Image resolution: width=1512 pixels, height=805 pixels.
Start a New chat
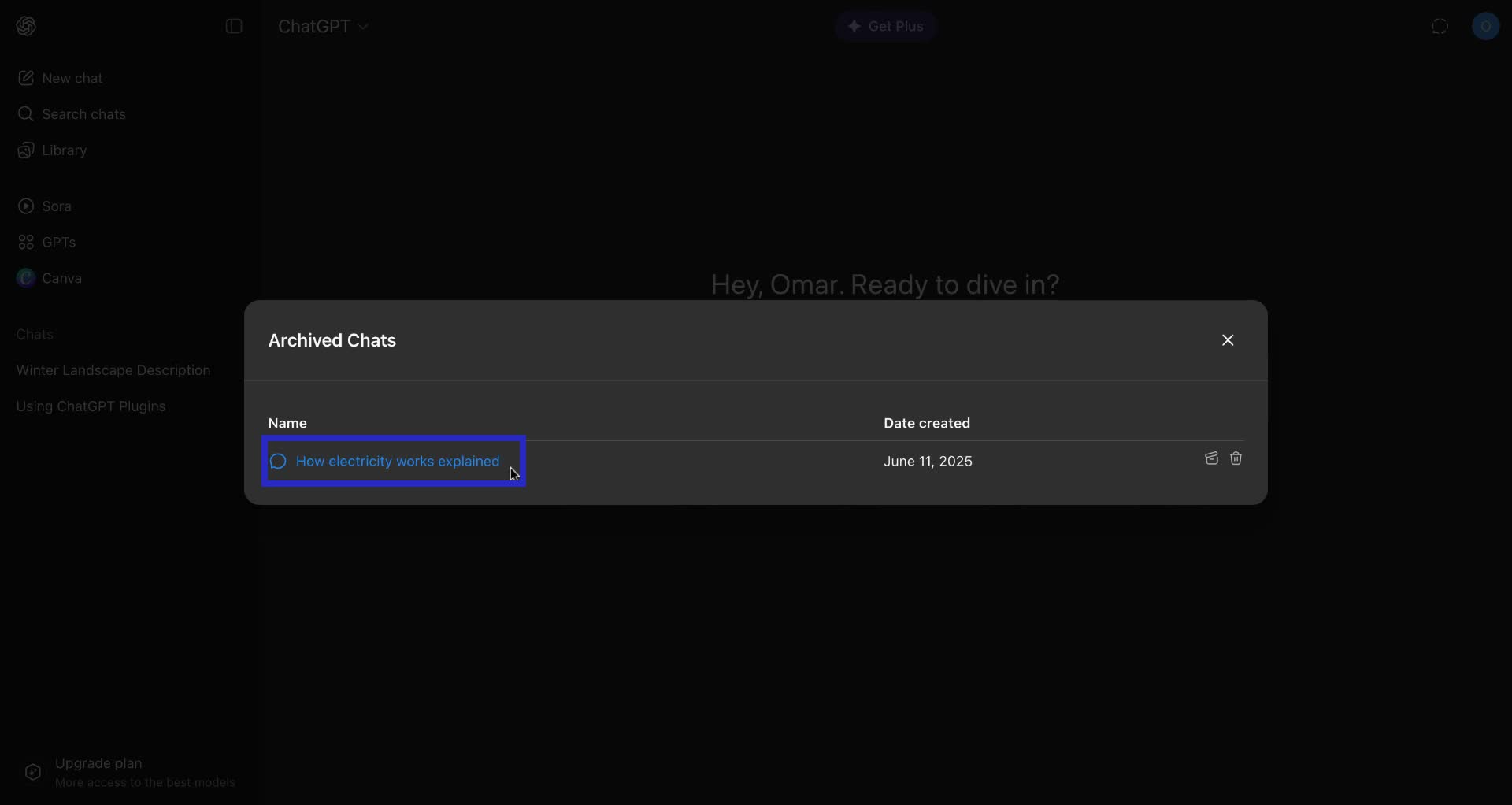[71, 77]
